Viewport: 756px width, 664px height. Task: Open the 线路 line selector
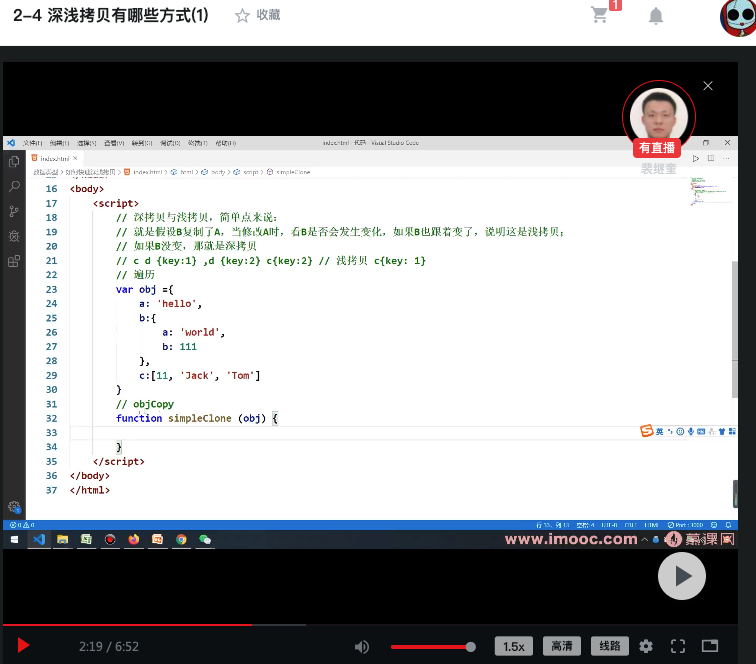click(x=609, y=646)
